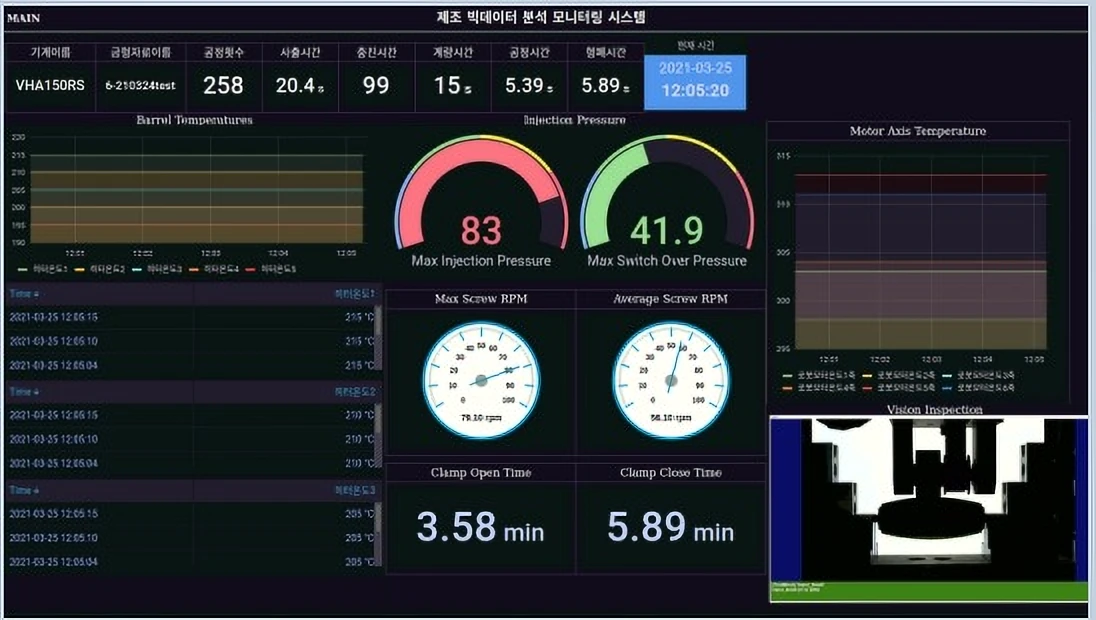Select the 12:05:04 row in 히터온도1 table
This screenshot has width=1096, height=620.
click(191, 365)
